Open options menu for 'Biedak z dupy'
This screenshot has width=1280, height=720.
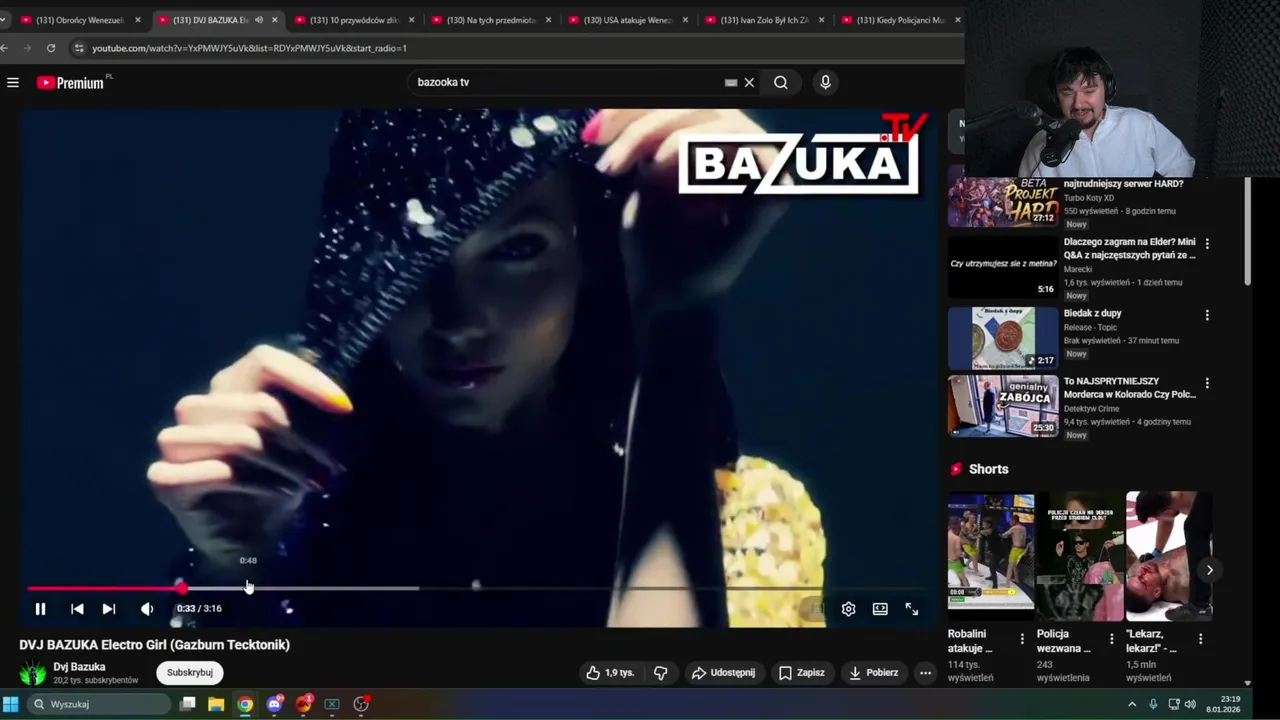1207,315
